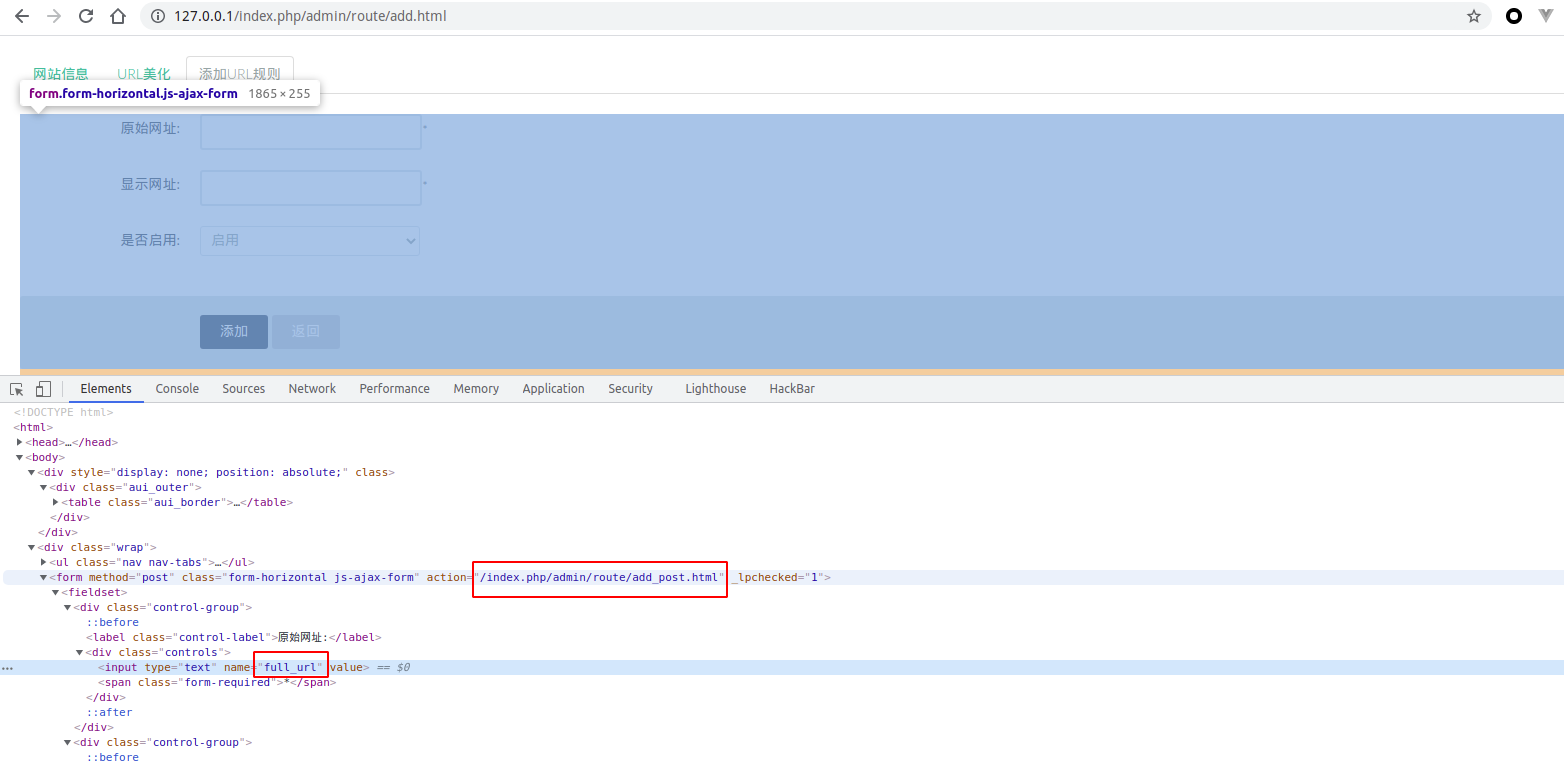The image size is (1564, 761).
Task: Open the Sources tab
Action: click(244, 389)
